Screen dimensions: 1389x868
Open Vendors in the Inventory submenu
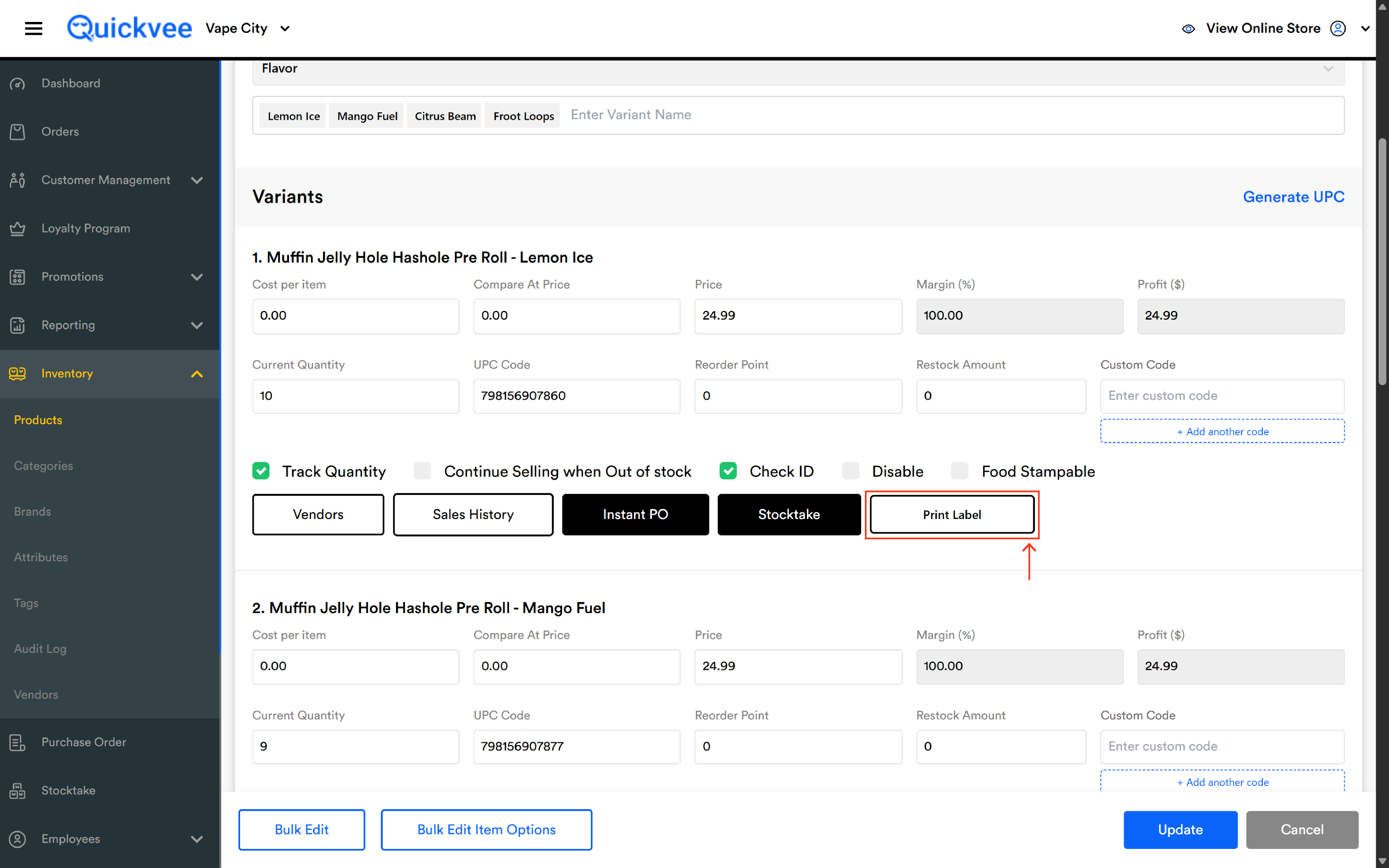36,695
